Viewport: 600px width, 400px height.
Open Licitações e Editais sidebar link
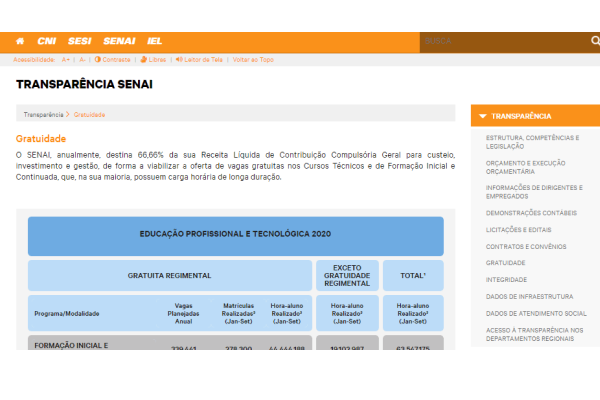518,230
